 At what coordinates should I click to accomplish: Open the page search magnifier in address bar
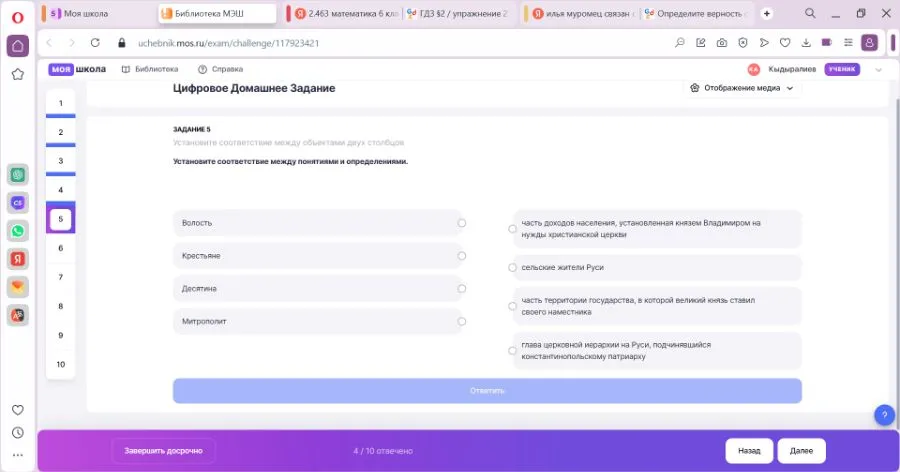click(x=680, y=42)
